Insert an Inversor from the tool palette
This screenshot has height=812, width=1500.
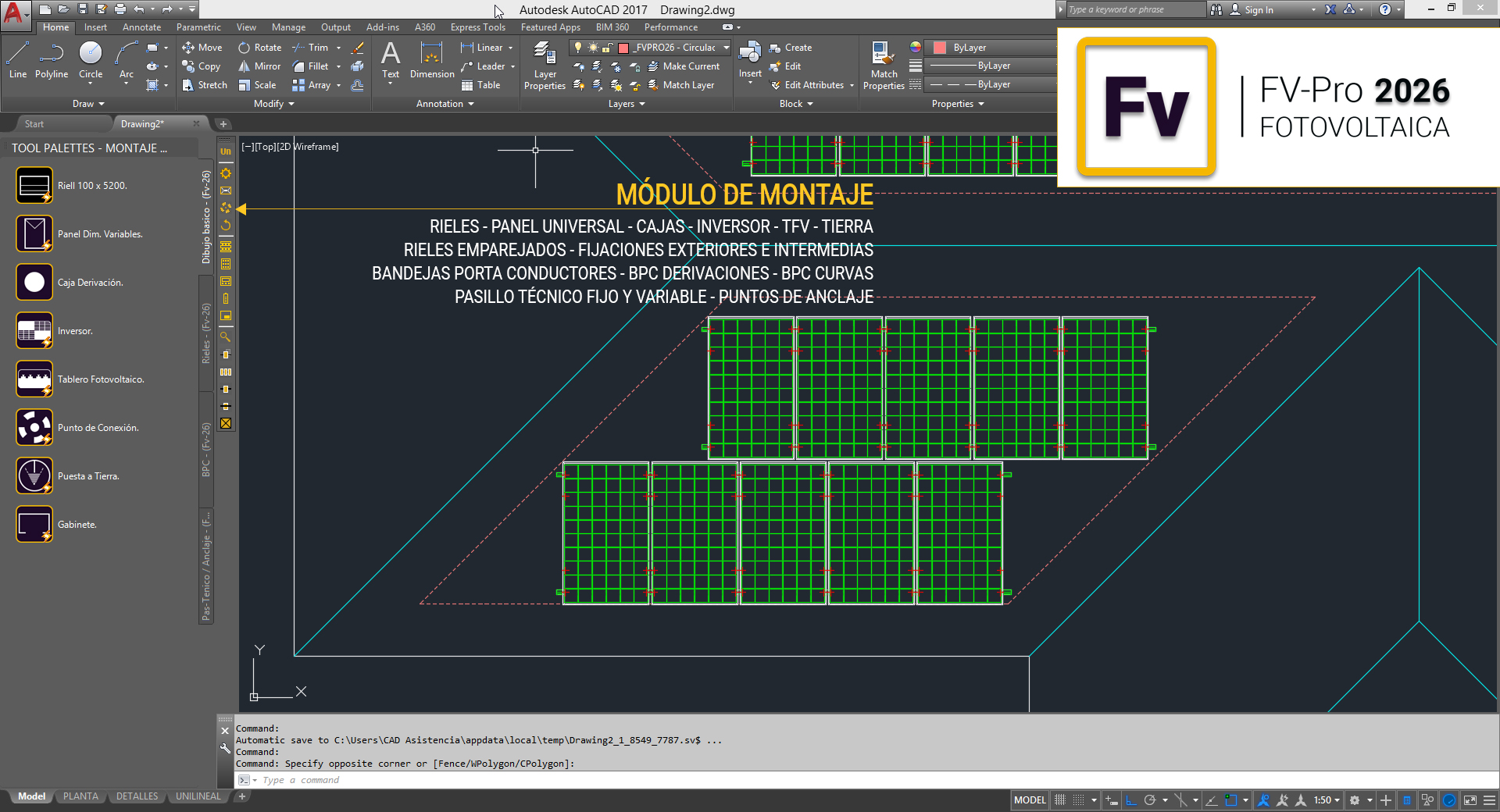click(x=34, y=330)
